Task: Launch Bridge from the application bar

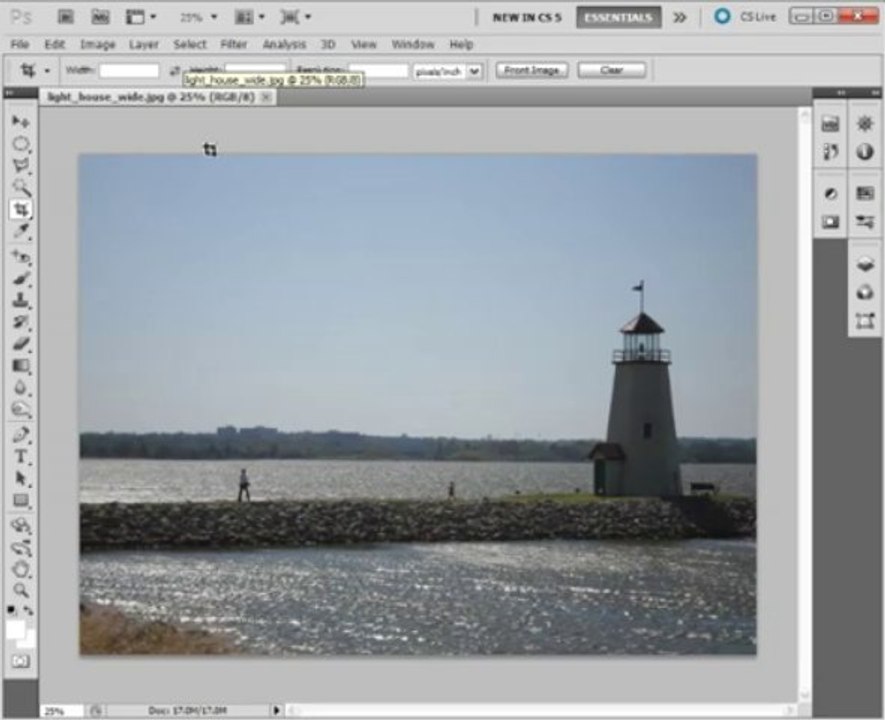Action: coord(65,17)
